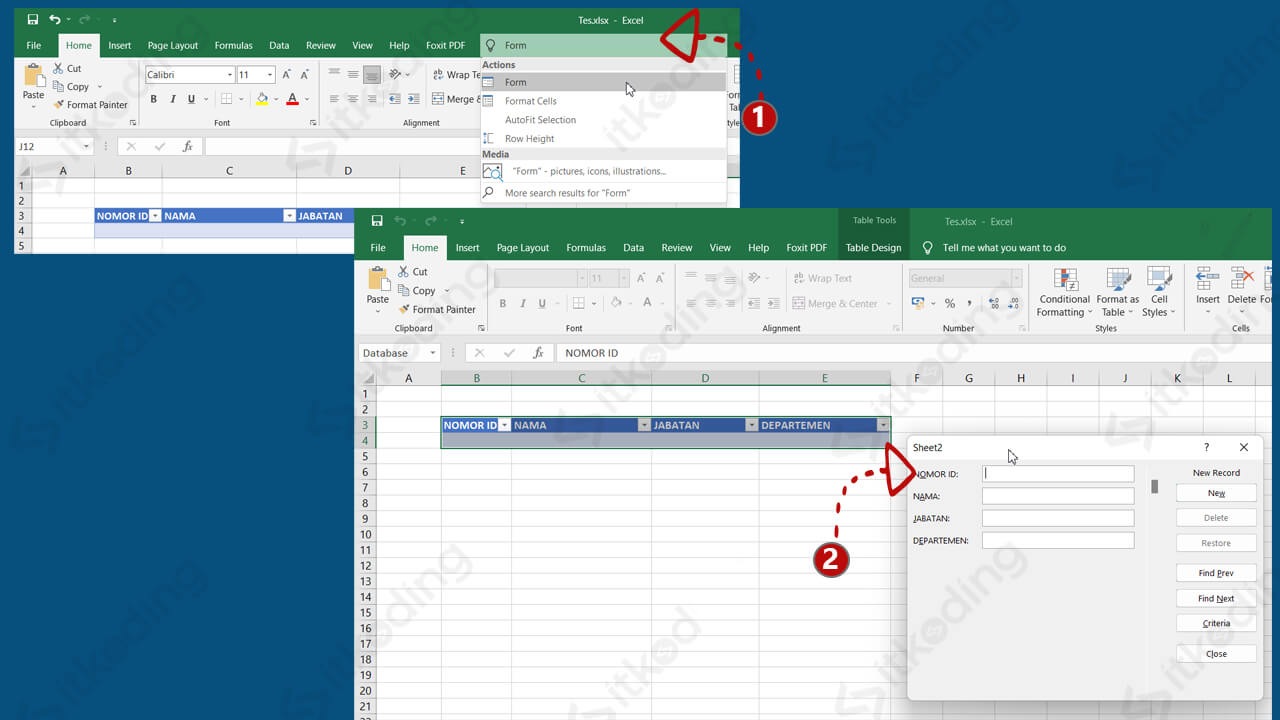
Task: Click NAMA field in Sheet2 form
Action: pos(1058,496)
